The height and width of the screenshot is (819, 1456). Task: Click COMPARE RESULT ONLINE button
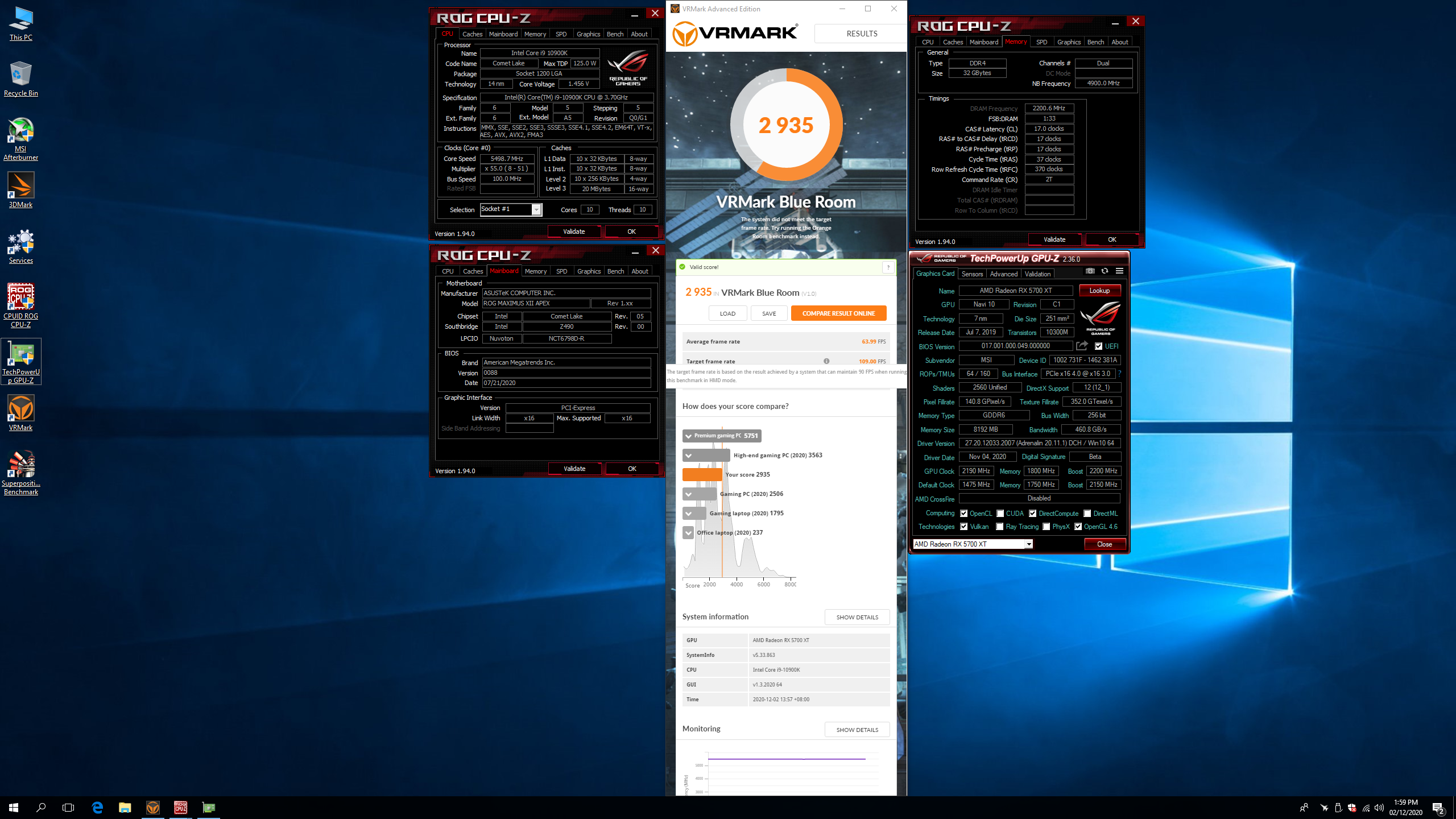(x=838, y=313)
